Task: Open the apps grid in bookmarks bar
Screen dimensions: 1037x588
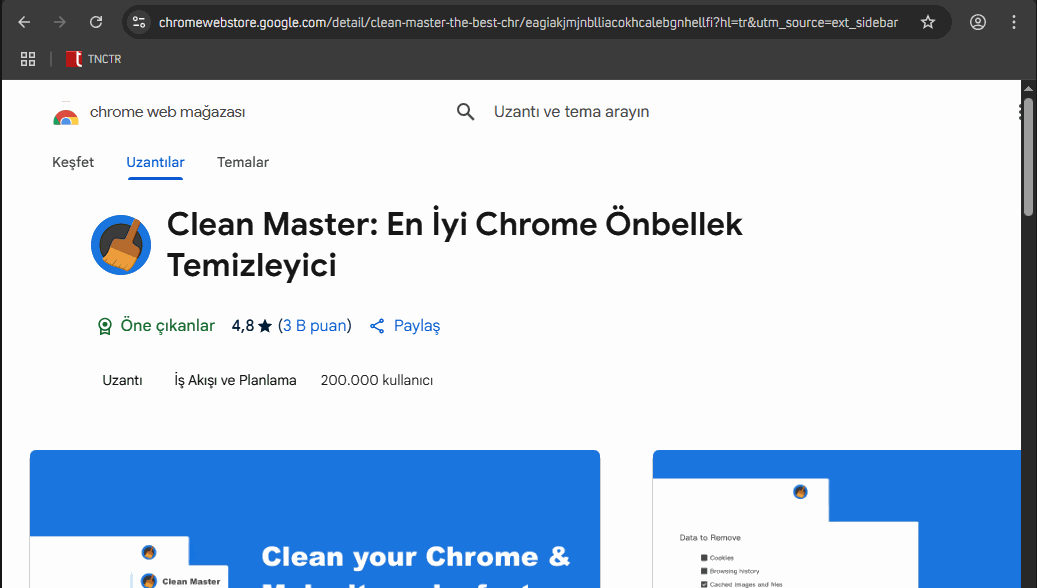Action: pos(28,59)
